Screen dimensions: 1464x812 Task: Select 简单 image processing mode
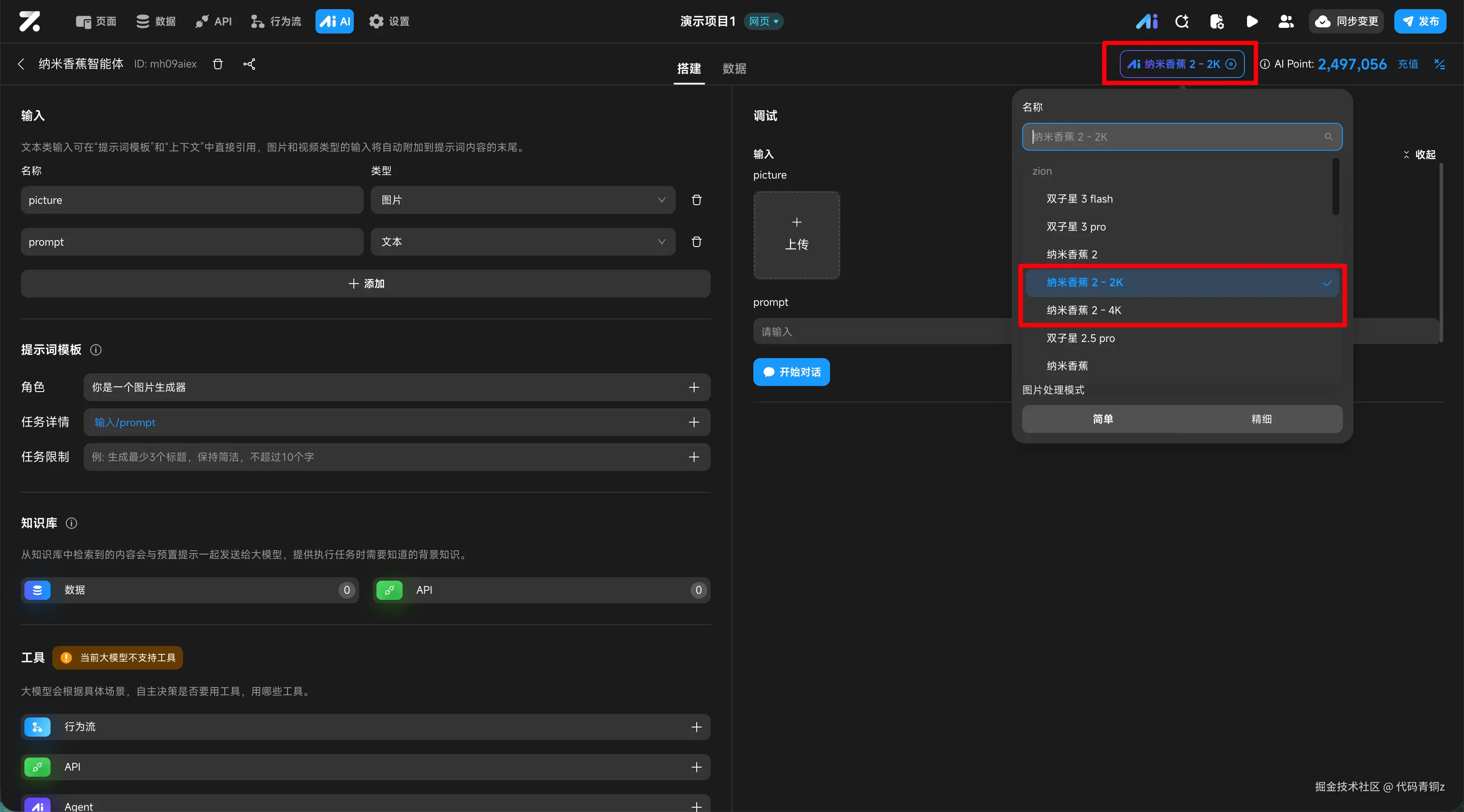pyautogui.click(x=1102, y=419)
